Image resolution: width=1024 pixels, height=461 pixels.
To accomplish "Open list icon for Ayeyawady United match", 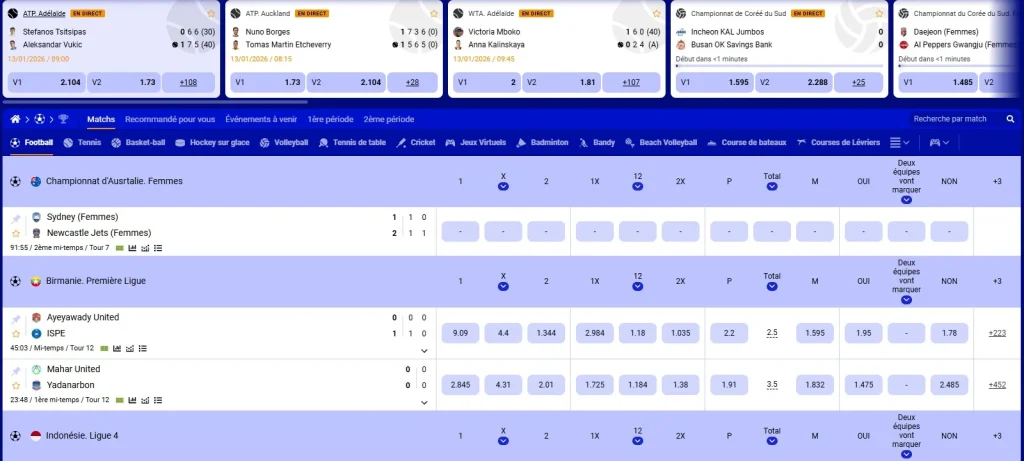I will click(142, 348).
